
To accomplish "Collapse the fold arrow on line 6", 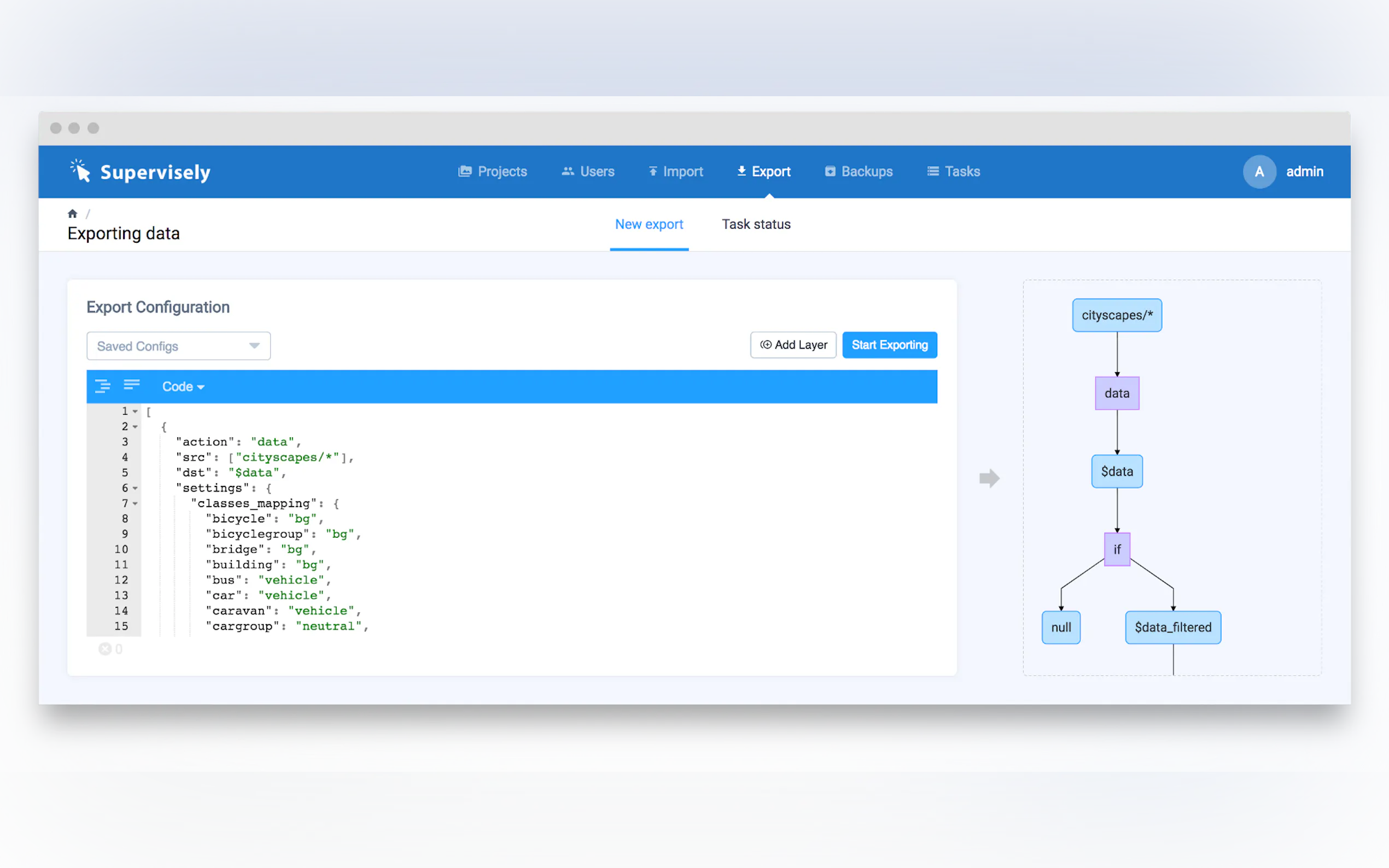I will pos(135,488).
